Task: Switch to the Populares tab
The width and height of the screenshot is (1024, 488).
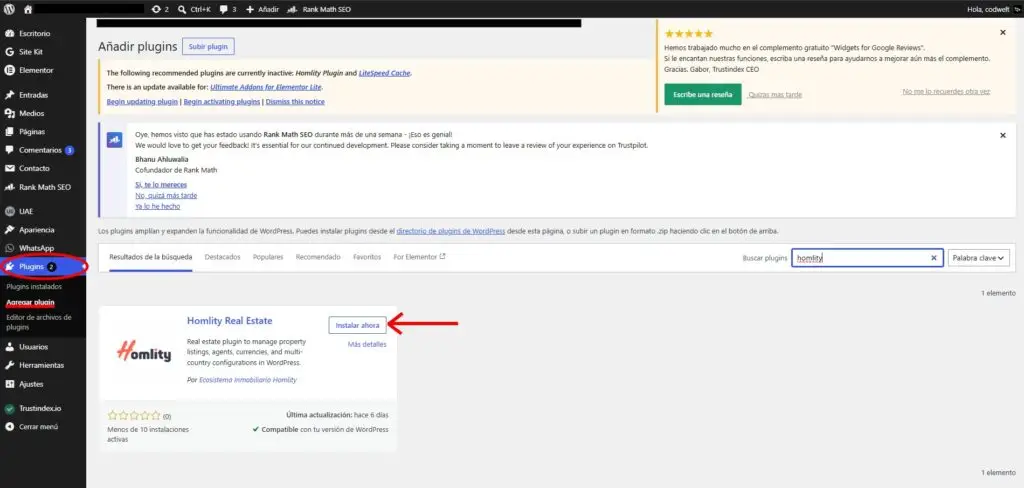Action: [x=268, y=257]
